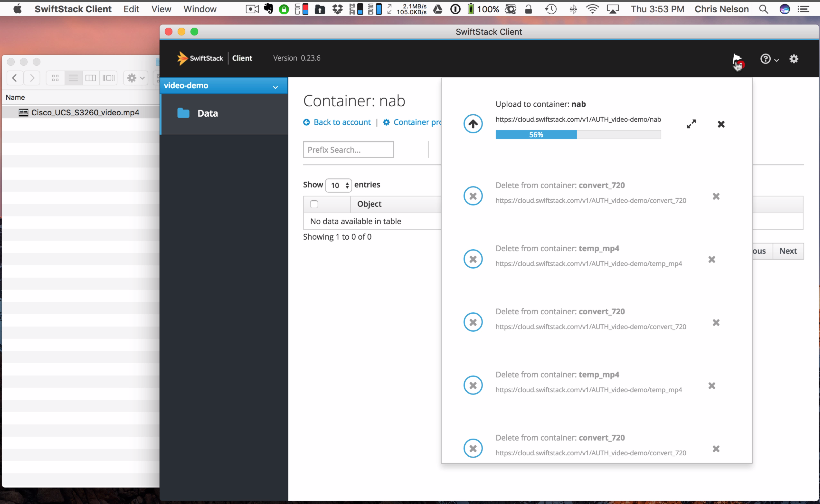Screen dimensions: 820x504
Task: Open the help menu dropdown
Action: (x=769, y=59)
